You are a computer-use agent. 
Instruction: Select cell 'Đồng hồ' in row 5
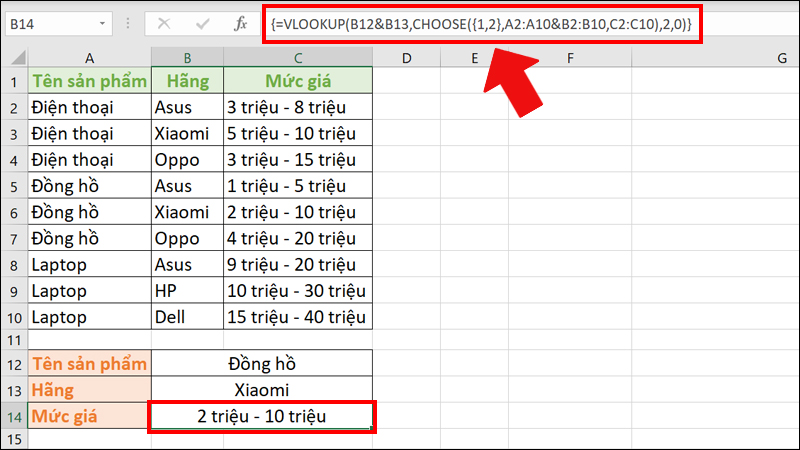(x=89, y=186)
